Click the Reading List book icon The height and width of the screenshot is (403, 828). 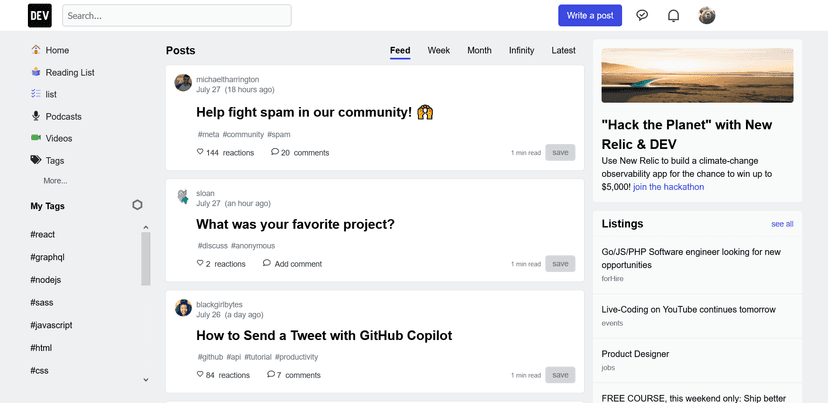click(x=35, y=72)
